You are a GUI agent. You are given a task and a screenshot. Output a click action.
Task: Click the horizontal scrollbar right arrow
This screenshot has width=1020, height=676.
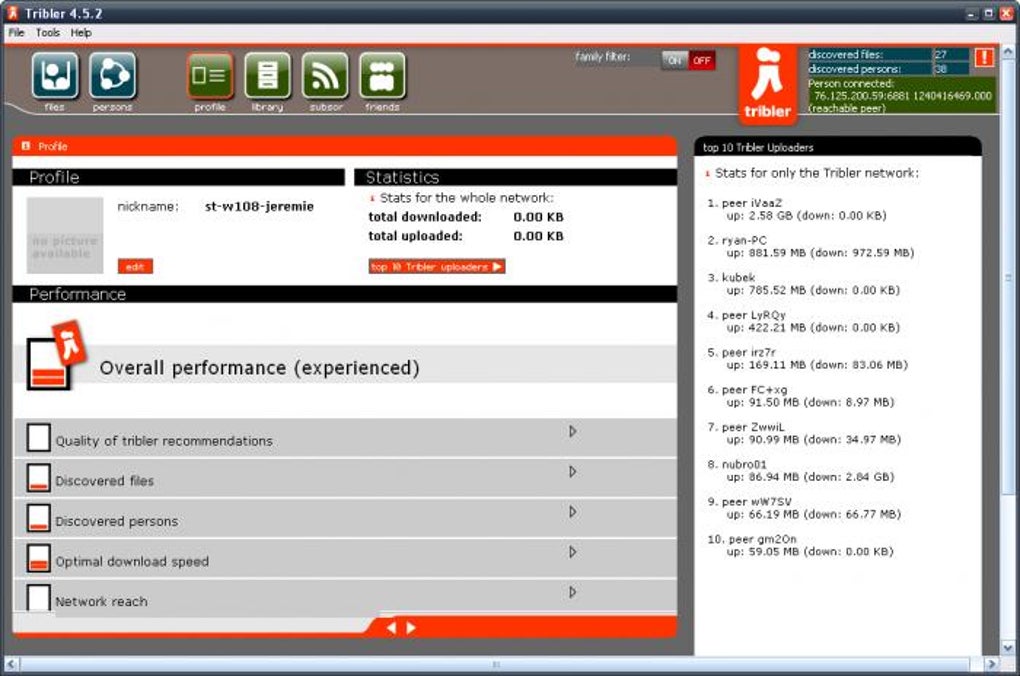[x=991, y=664]
